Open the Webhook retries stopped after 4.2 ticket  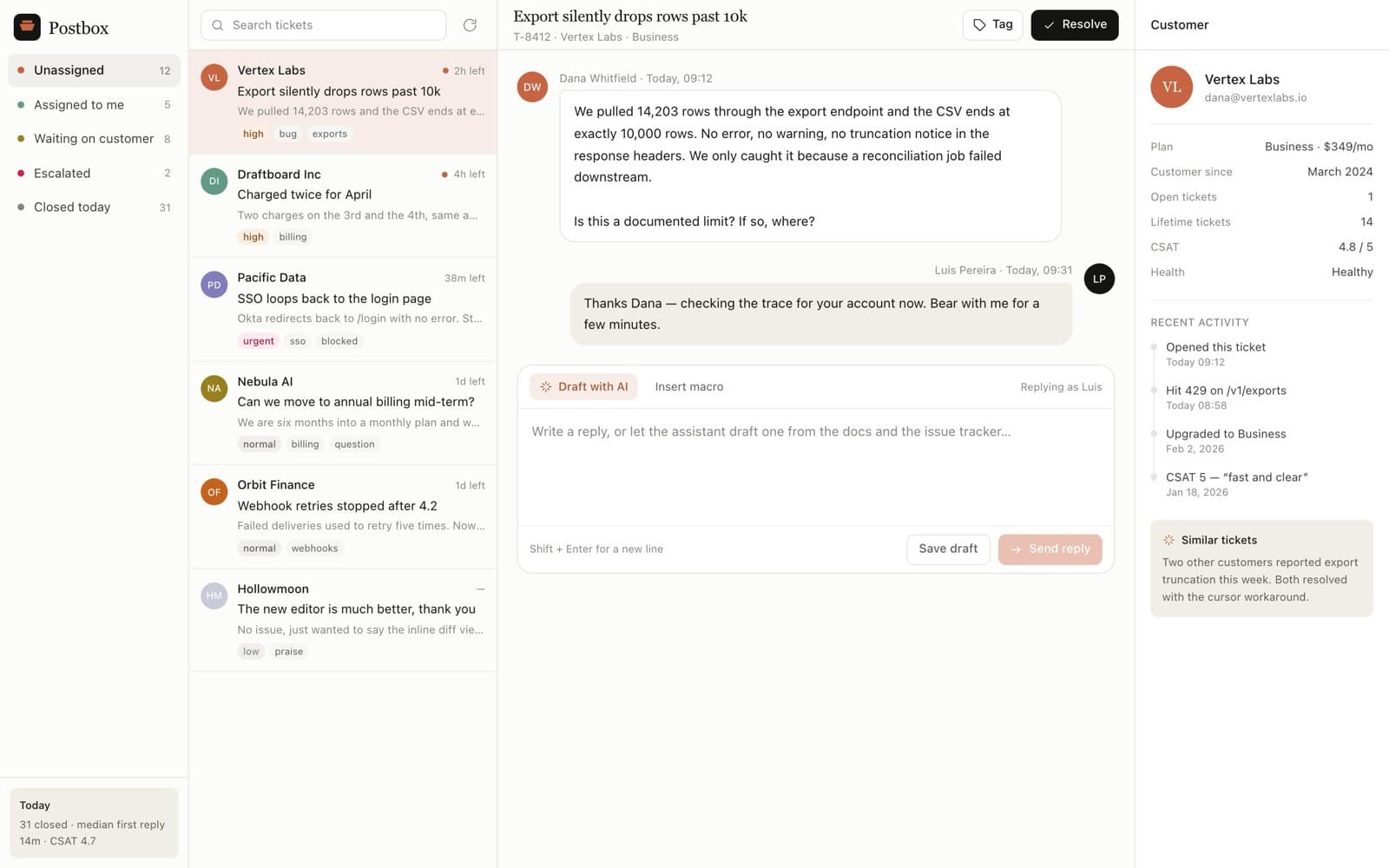coord(343,517)
